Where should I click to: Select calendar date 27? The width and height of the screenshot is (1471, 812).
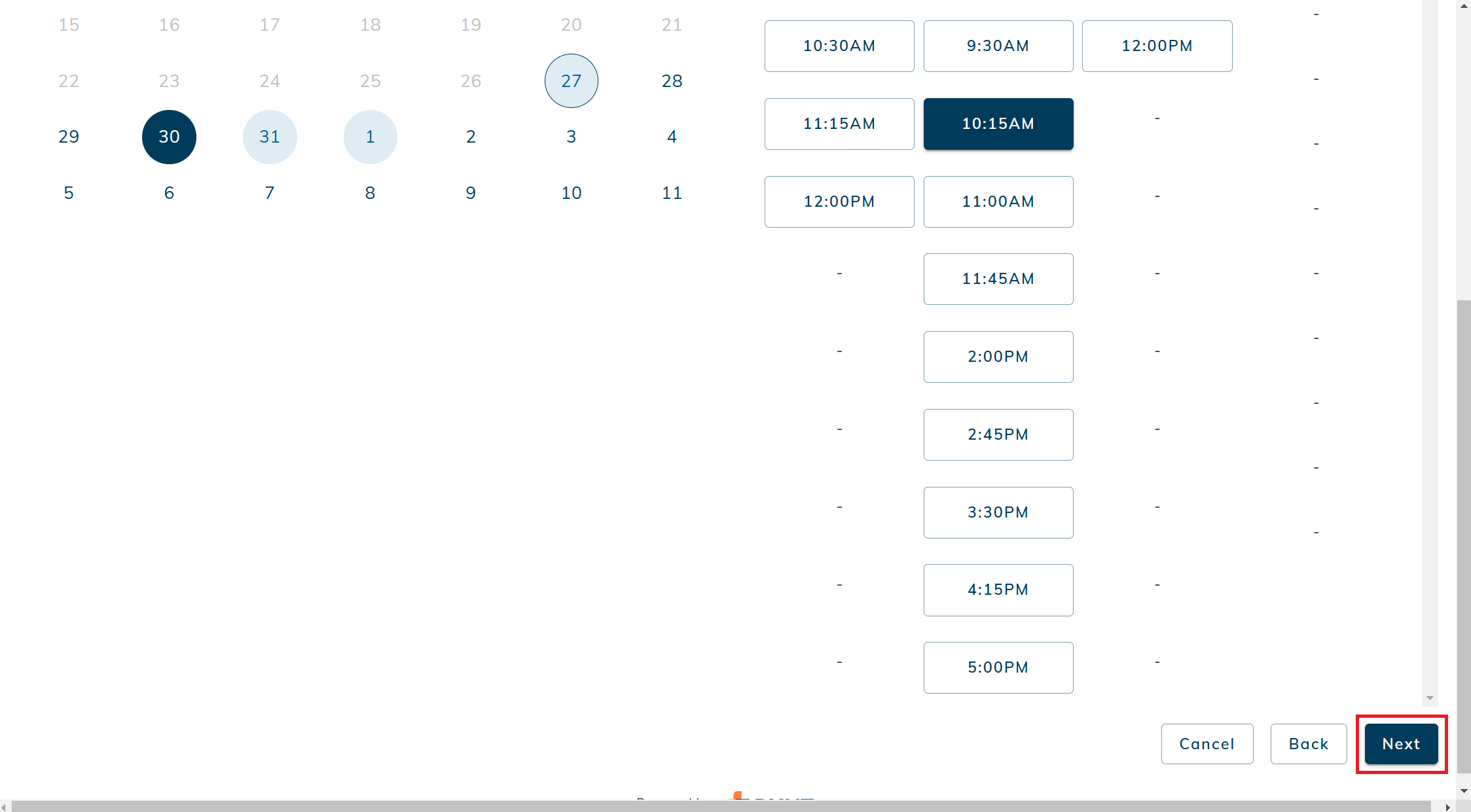[572, 80]
